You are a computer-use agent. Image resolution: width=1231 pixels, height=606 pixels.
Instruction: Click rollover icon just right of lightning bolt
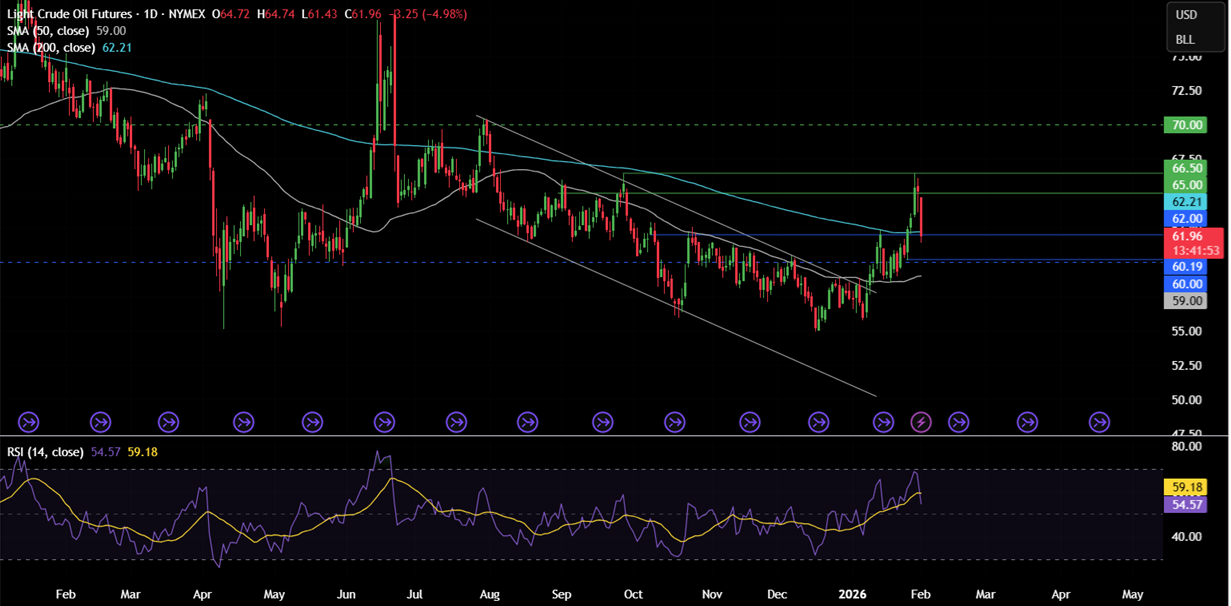click(x=957, y=422)
